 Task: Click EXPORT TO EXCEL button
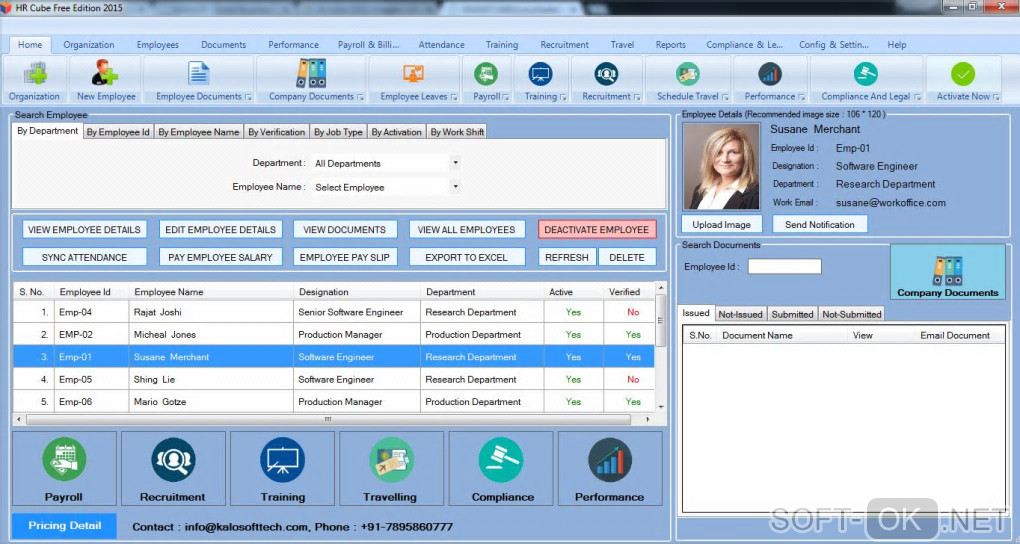(466, 257)
